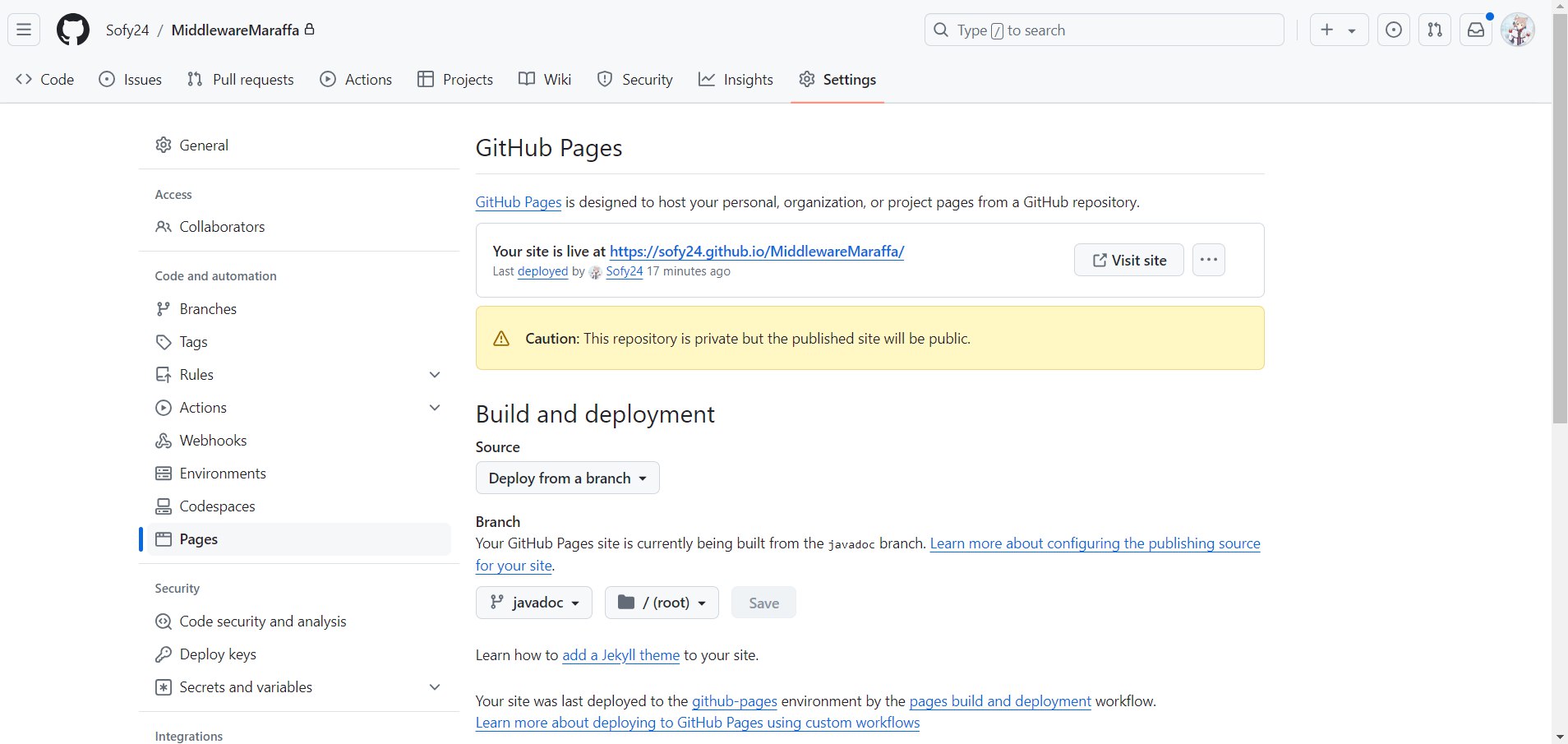
Task: Open pull requests icon in top header
Action: pos(1434,30)
